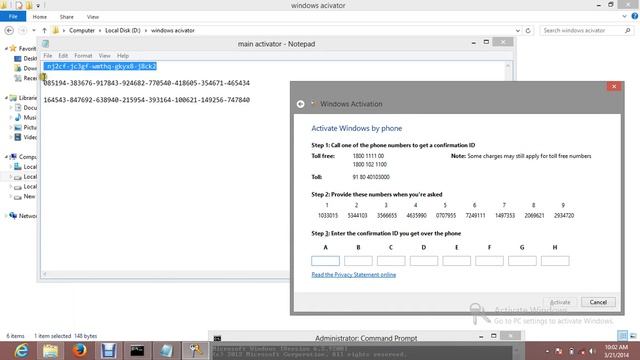640x360 pixels.
Task: Collapse Libraries in navigation pane
Action: point(6,98)
